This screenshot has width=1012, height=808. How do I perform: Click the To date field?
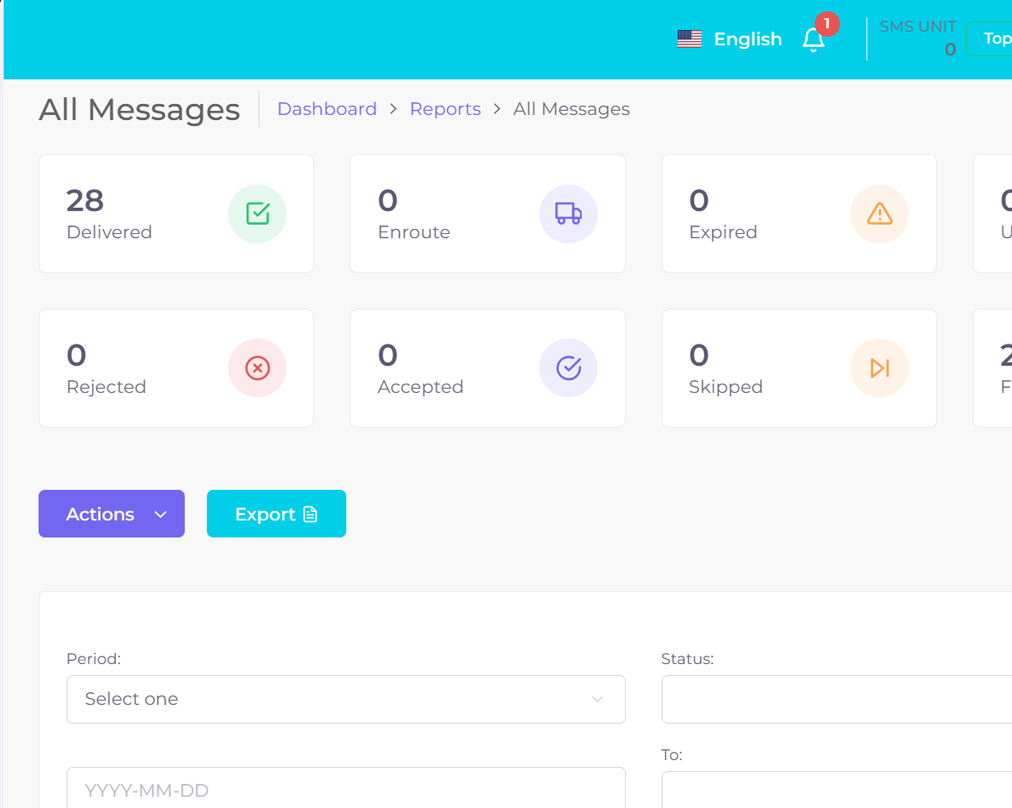(836, 789)
